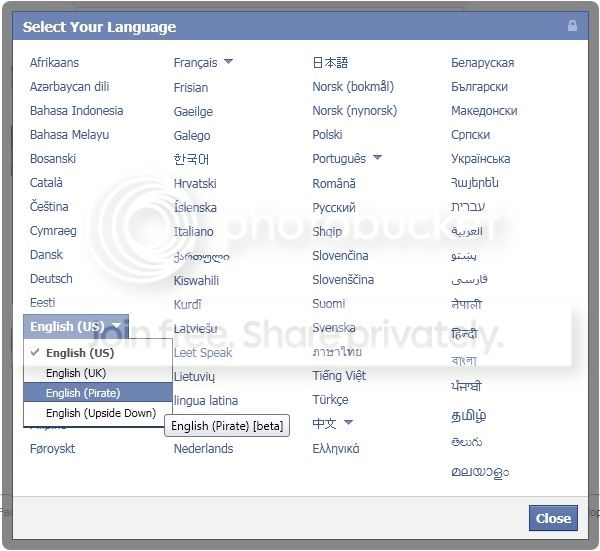600x551 pixels.
Task: Select Română language
Action: pos(334,183)
